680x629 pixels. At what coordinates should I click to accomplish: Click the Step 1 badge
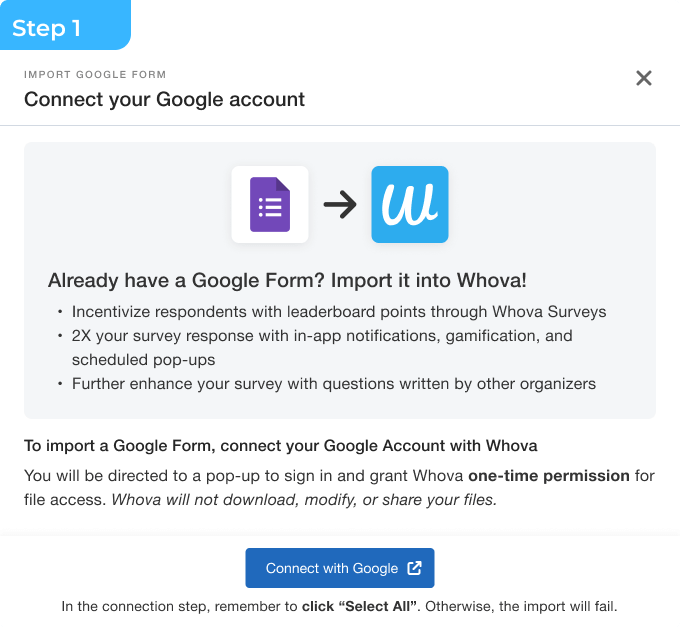tap(48, 28)
